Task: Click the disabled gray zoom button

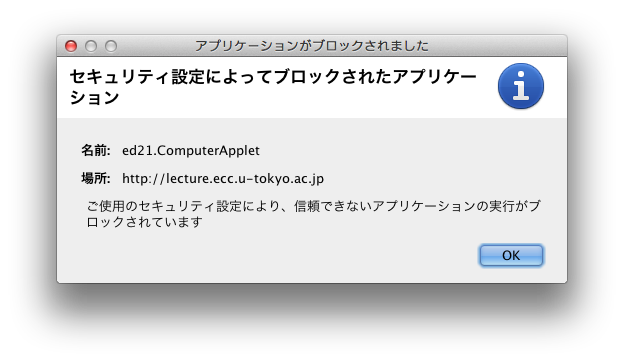Action: (x=111, y=46)
